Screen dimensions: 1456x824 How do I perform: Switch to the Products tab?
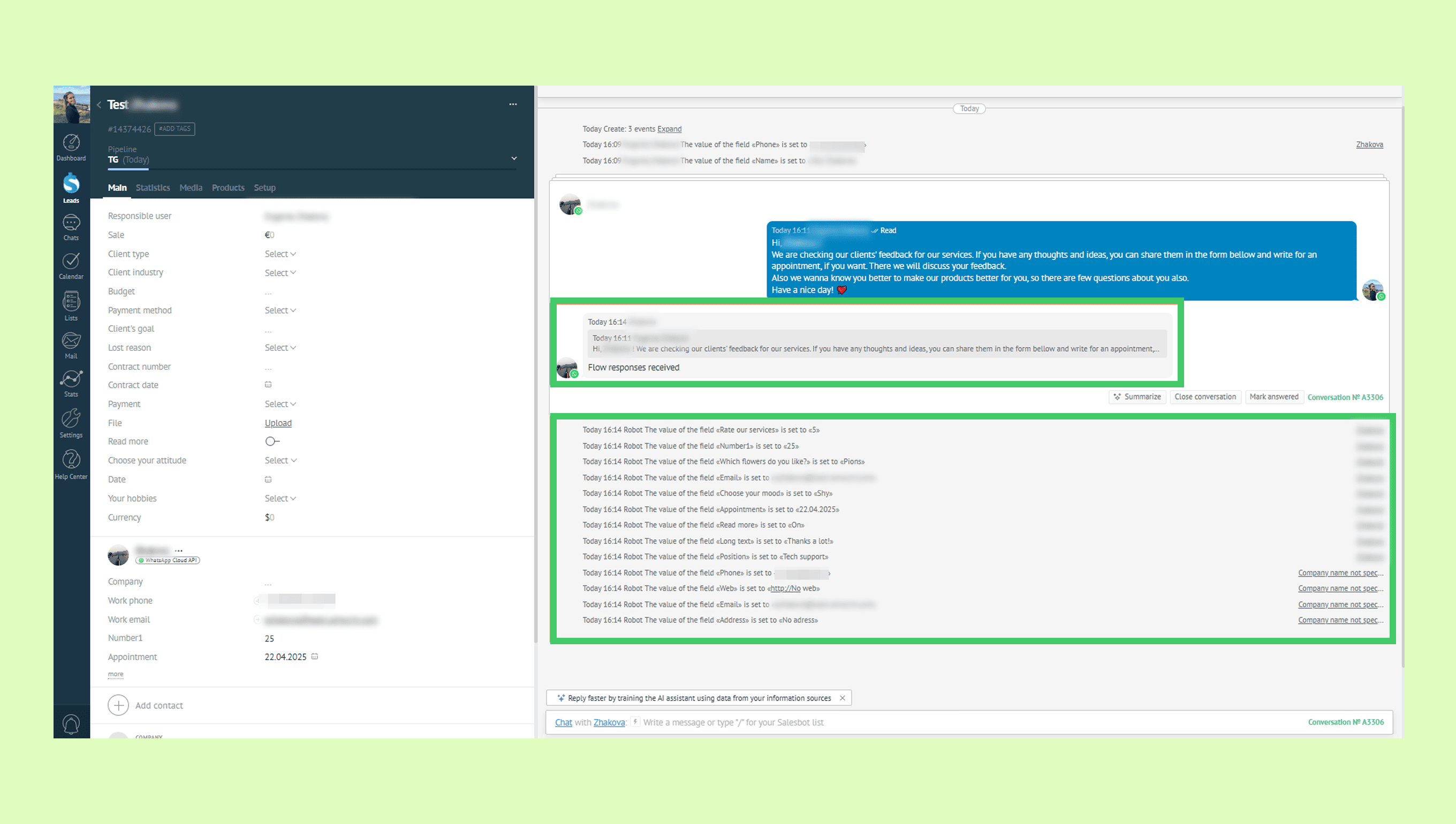(x=227, y=188)
